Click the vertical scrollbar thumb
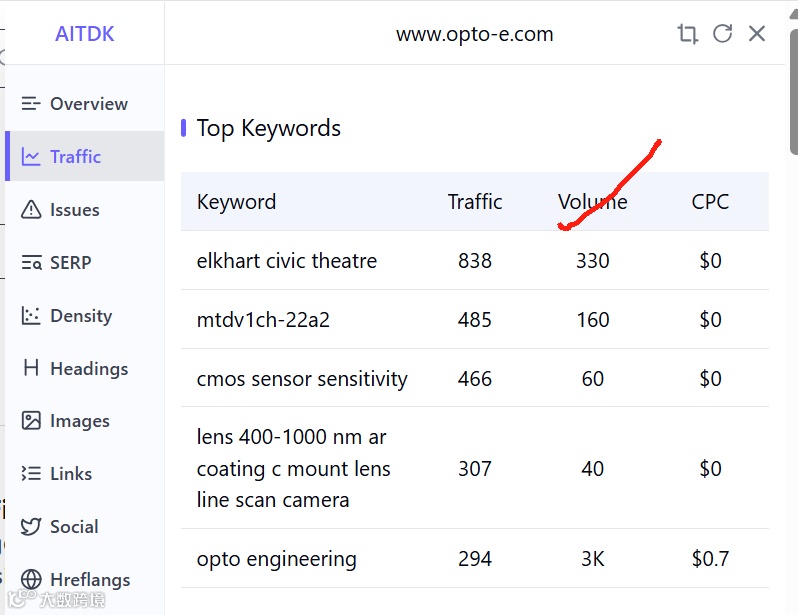This screenshot has height=615, width=798. [x=793, y=92]
